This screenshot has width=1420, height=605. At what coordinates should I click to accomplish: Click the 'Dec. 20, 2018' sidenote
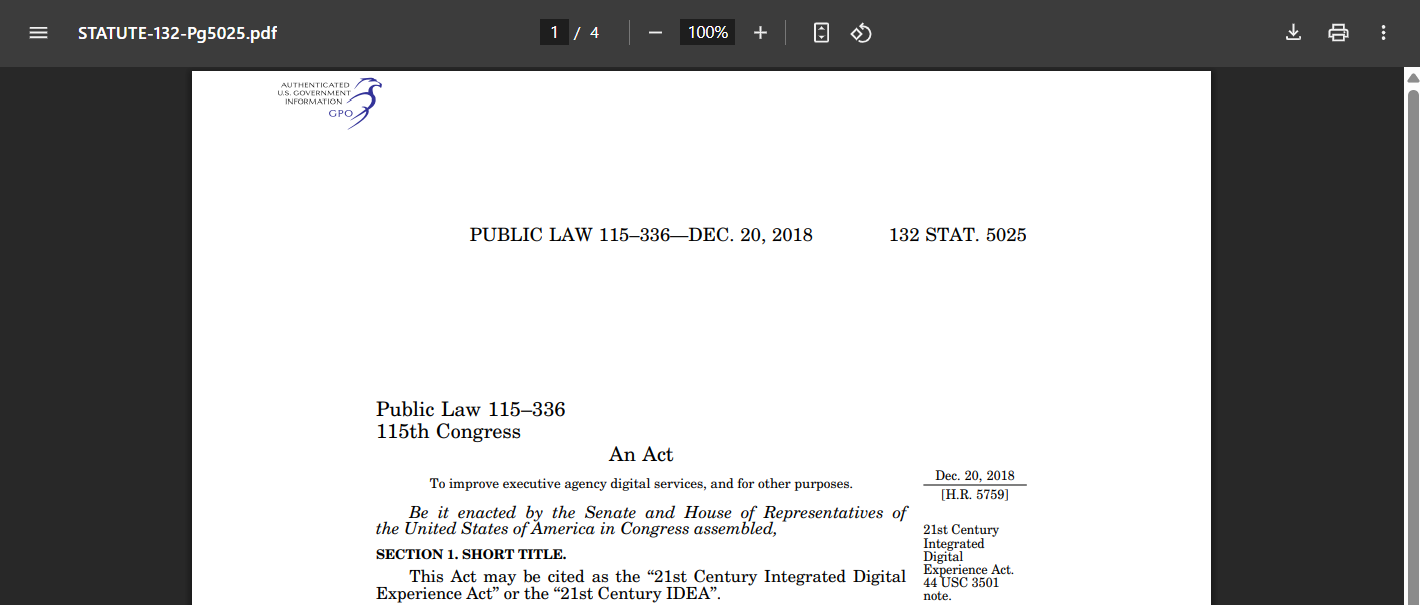[974, 475]
